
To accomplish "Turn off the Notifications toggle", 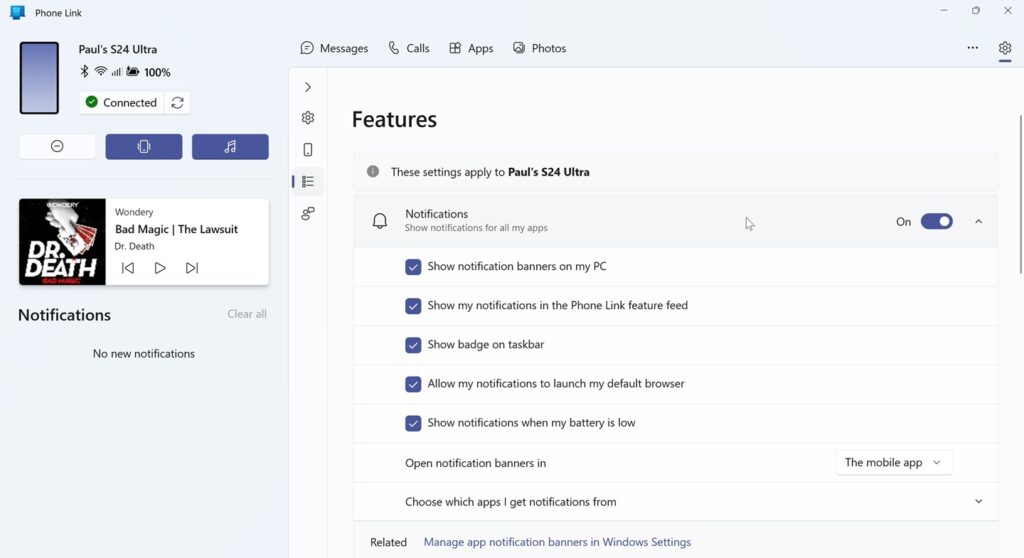I will click(936, 222).
